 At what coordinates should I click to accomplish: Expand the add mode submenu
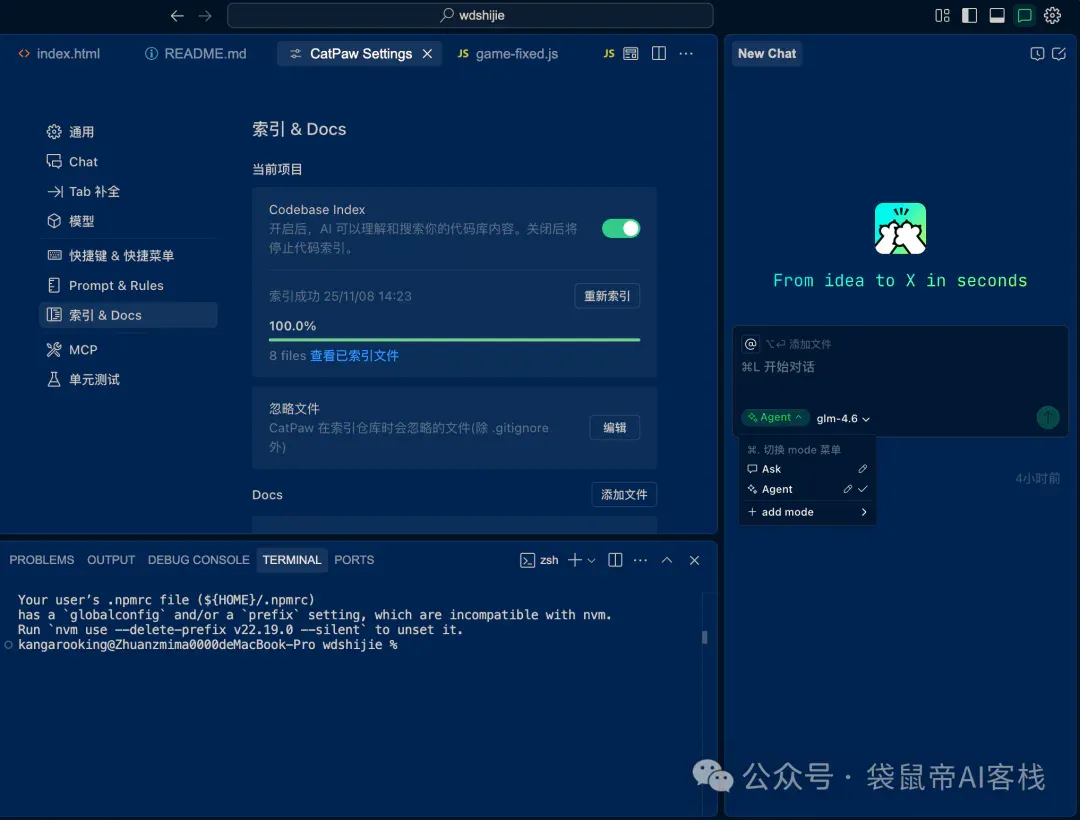807,512
